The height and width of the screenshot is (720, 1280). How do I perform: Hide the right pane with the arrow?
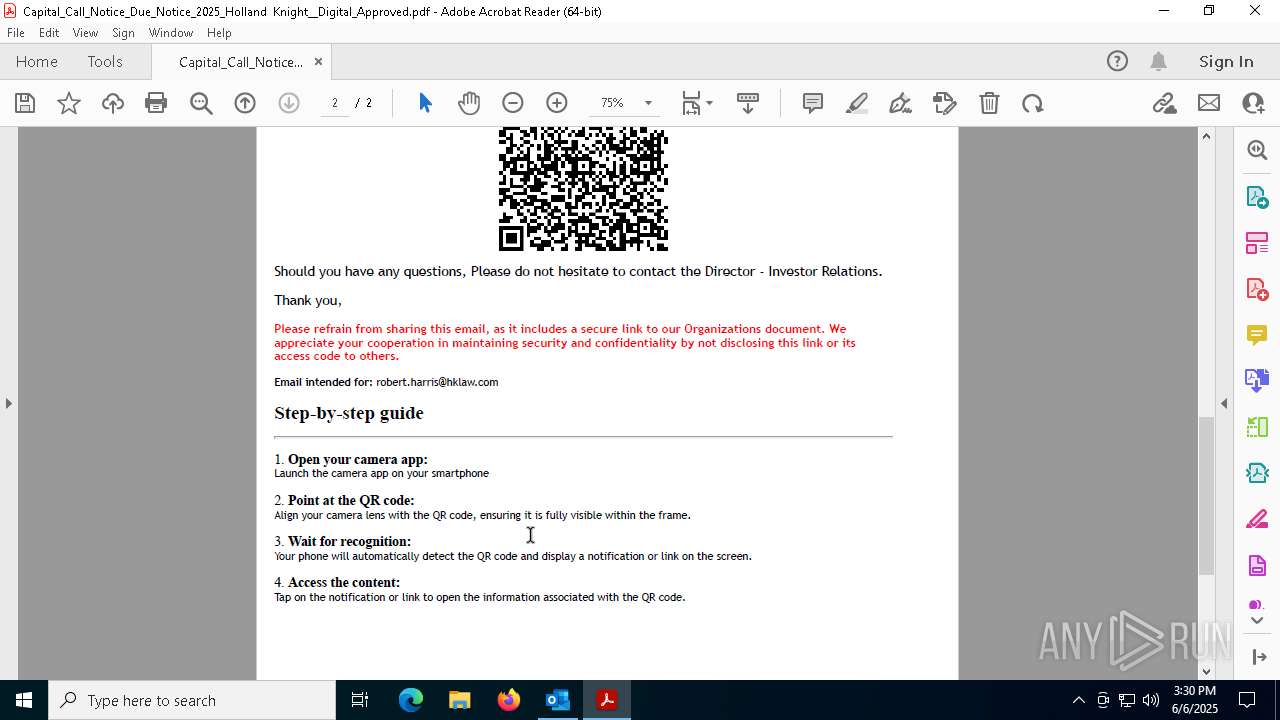click(x=1224, y=403)
